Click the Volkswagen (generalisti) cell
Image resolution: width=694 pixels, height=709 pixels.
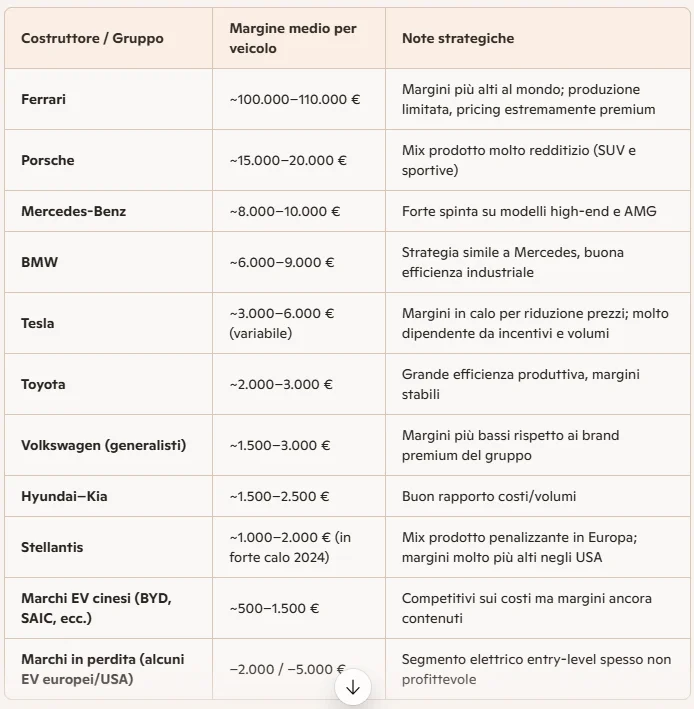[x=109, y=445]
